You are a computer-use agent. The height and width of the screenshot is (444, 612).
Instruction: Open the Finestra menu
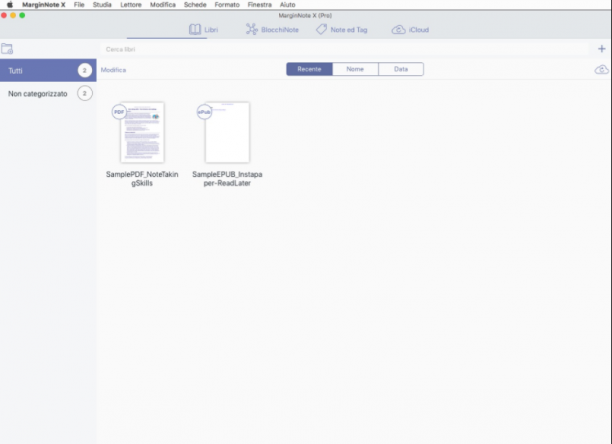(x=260, y=5)
